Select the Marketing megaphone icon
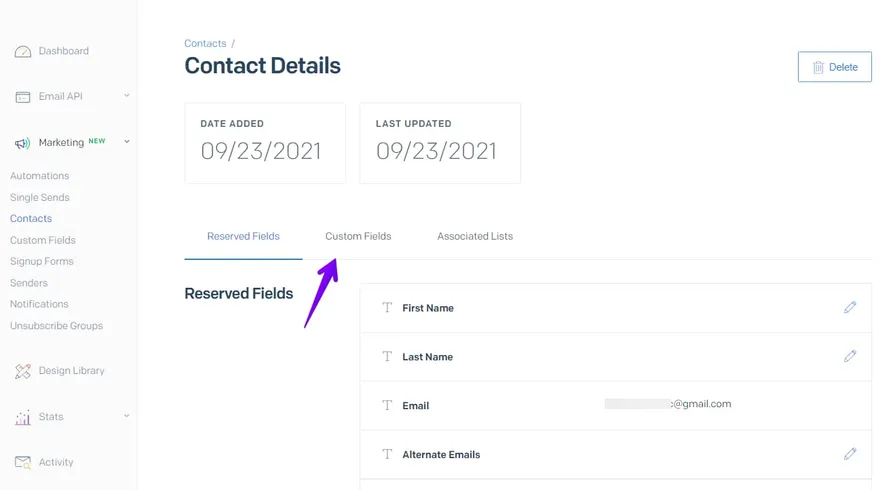Viewport: 880px width, 490px height. [22, 143]
